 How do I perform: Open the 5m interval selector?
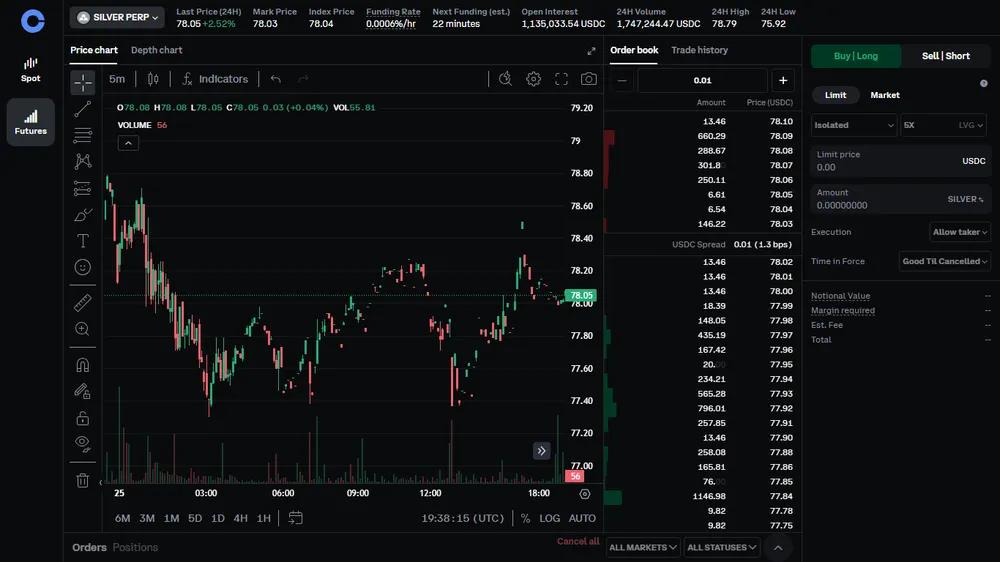tap(117, 79)
